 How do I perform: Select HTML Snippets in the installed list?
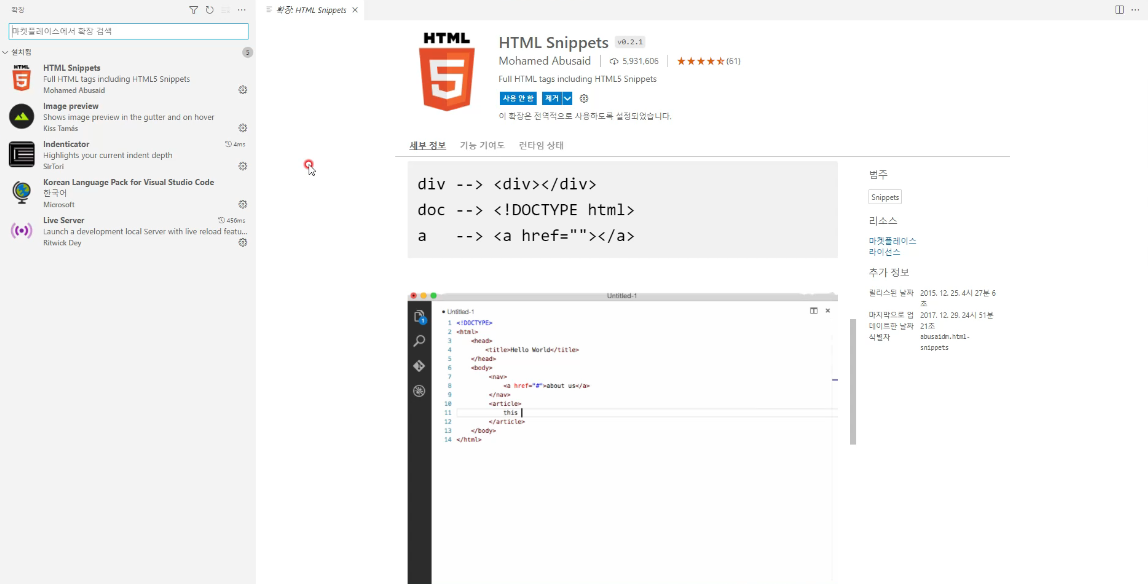click(x=128, y=79)
